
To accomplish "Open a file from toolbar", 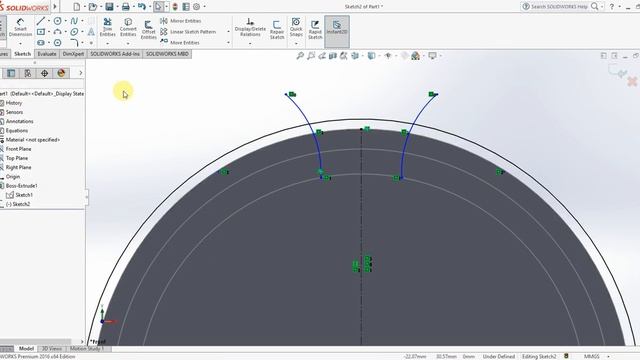I will click(93, 7).
